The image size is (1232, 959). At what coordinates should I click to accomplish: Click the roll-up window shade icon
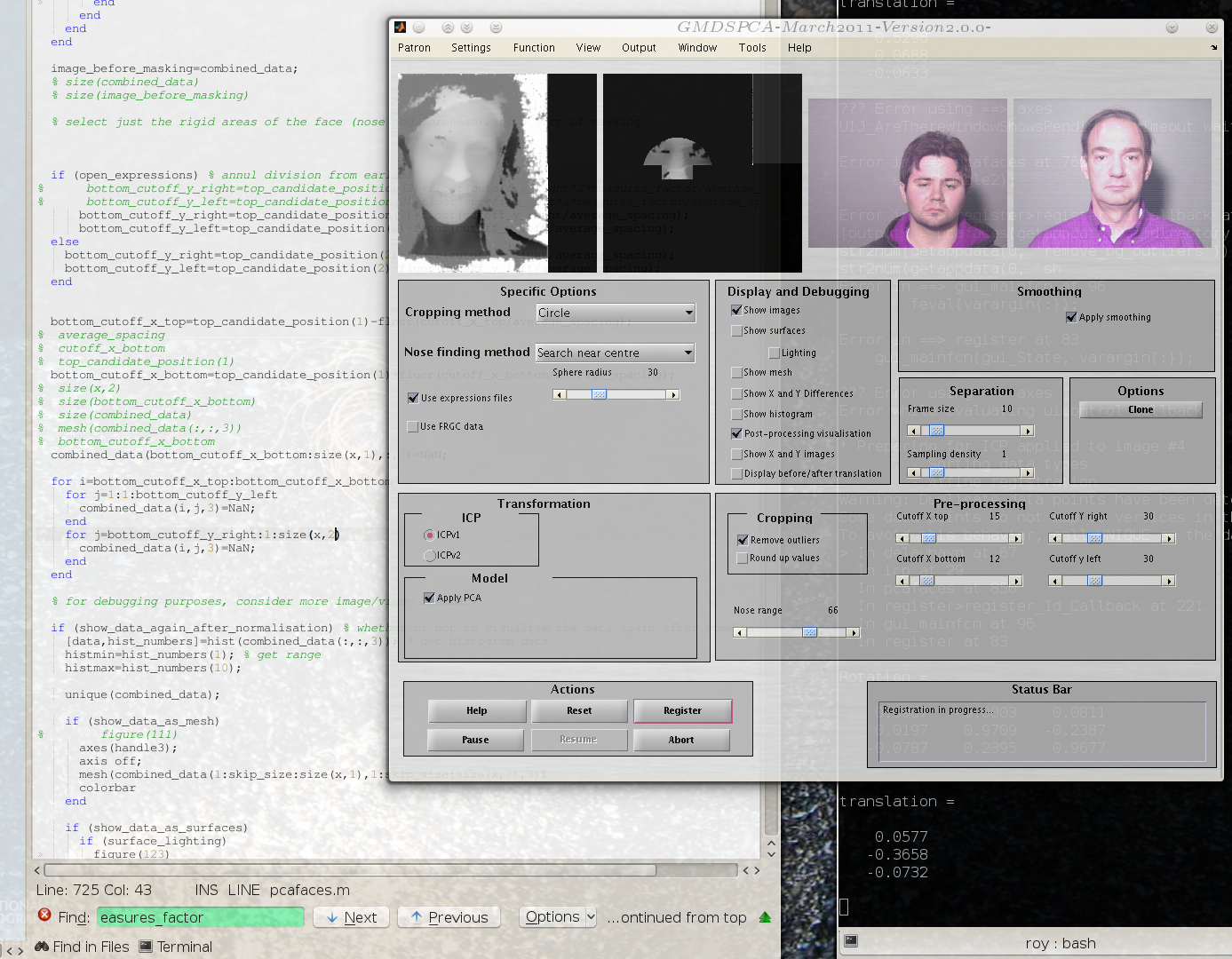tap(448, 27)
